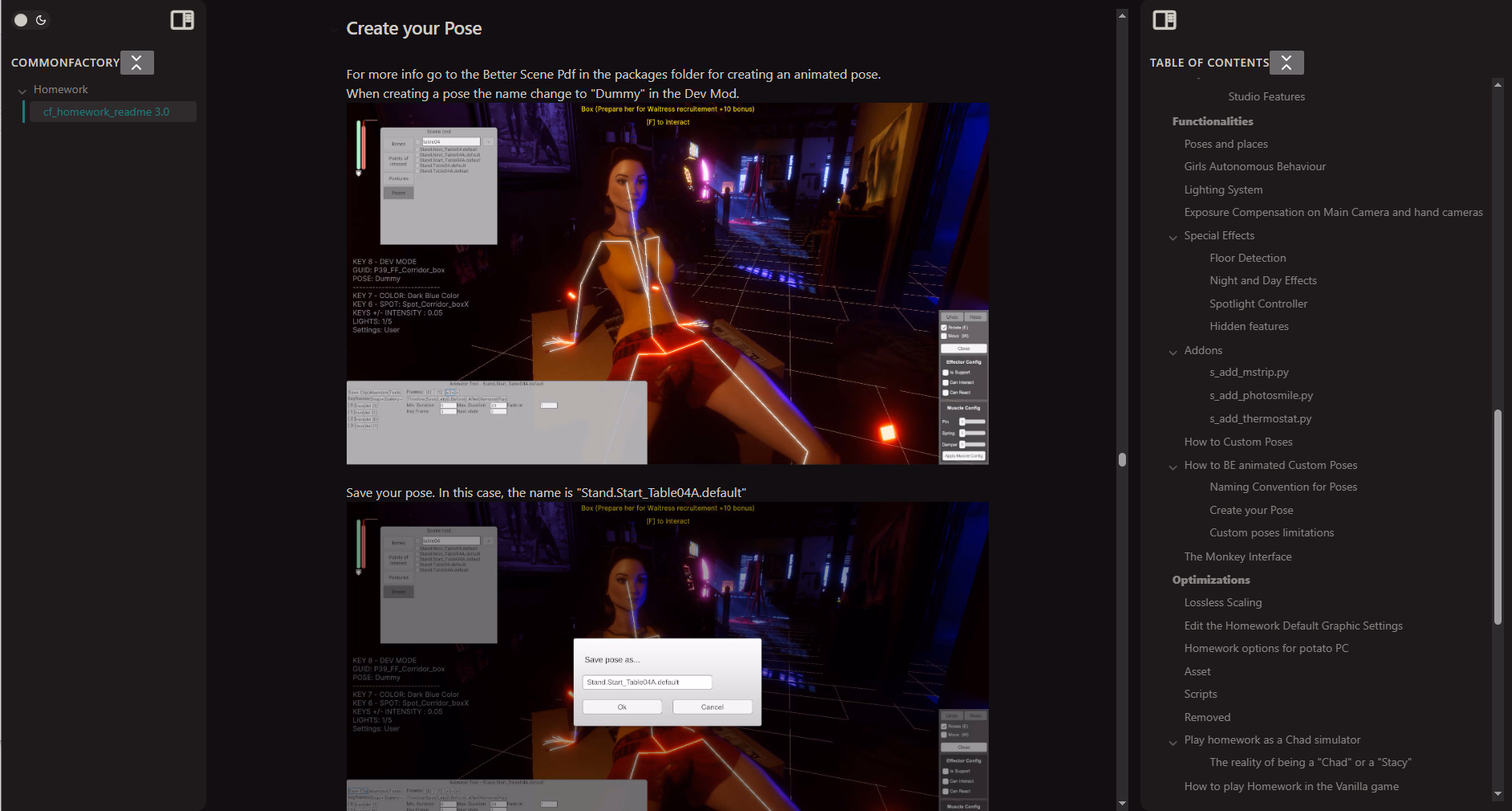Close the TABLE OF CONTENTS section with its X icon
1512x811 pixels.
click(1286, 63)
